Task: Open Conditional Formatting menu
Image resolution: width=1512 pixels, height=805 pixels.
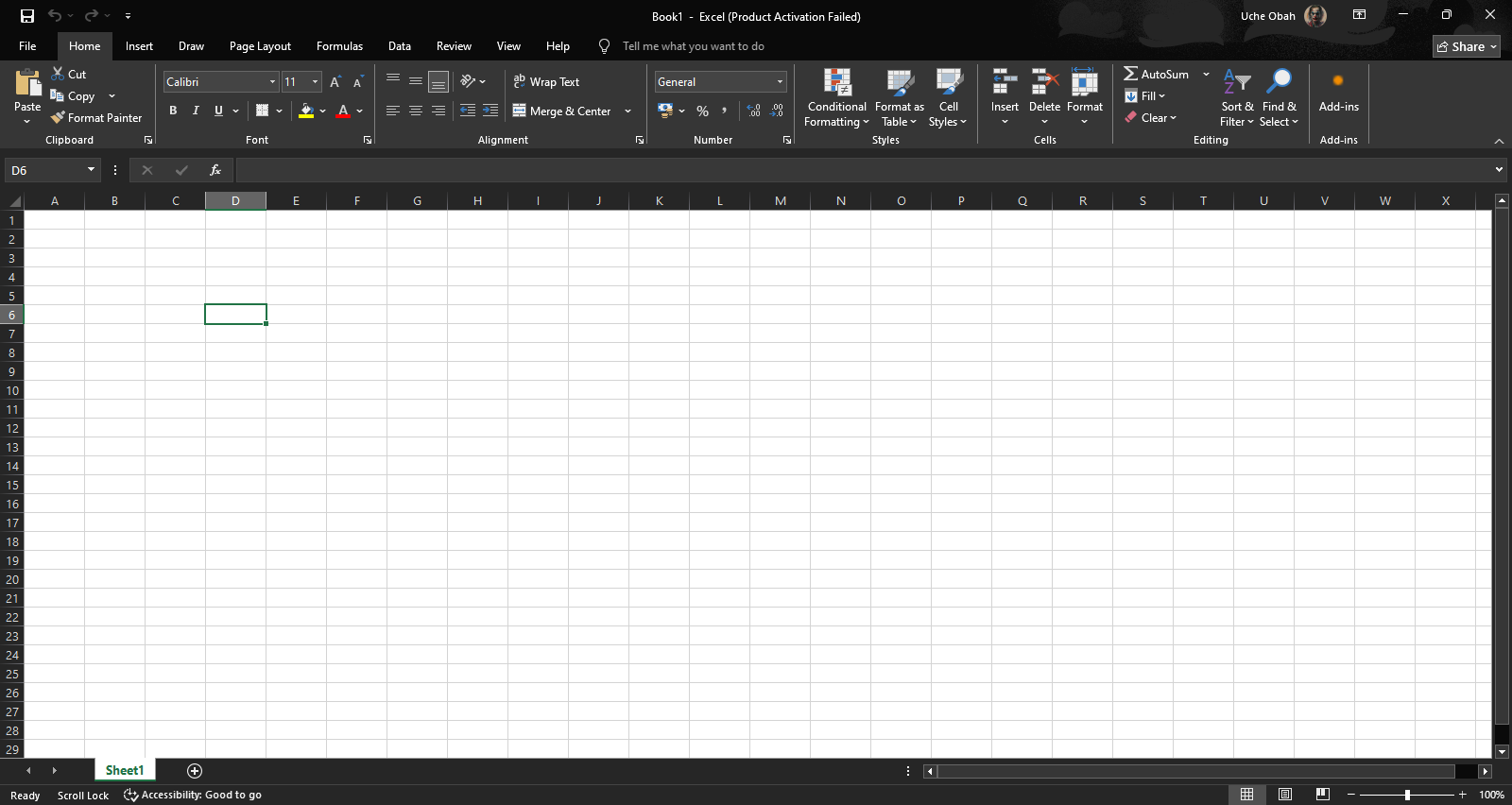Action: pos(836,97)
